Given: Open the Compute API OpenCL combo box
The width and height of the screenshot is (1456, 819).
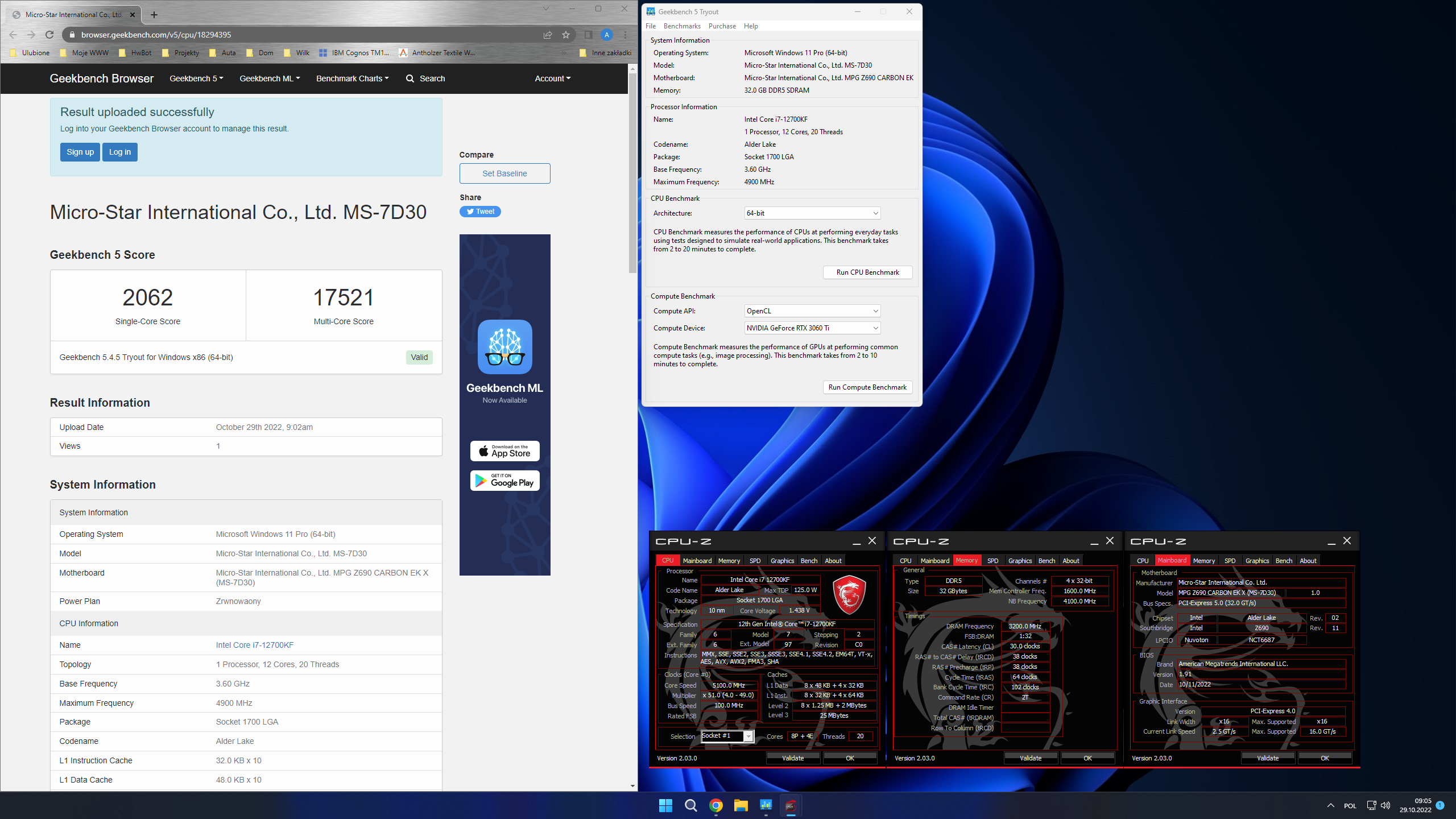Looking at the screenshot, I should point(812,311).
